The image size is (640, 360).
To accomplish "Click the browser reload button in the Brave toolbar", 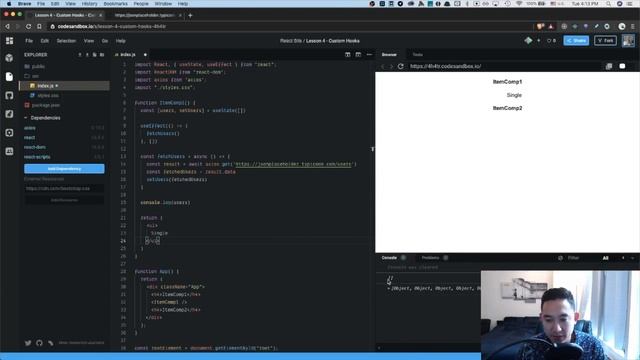I will pos(28,27).
